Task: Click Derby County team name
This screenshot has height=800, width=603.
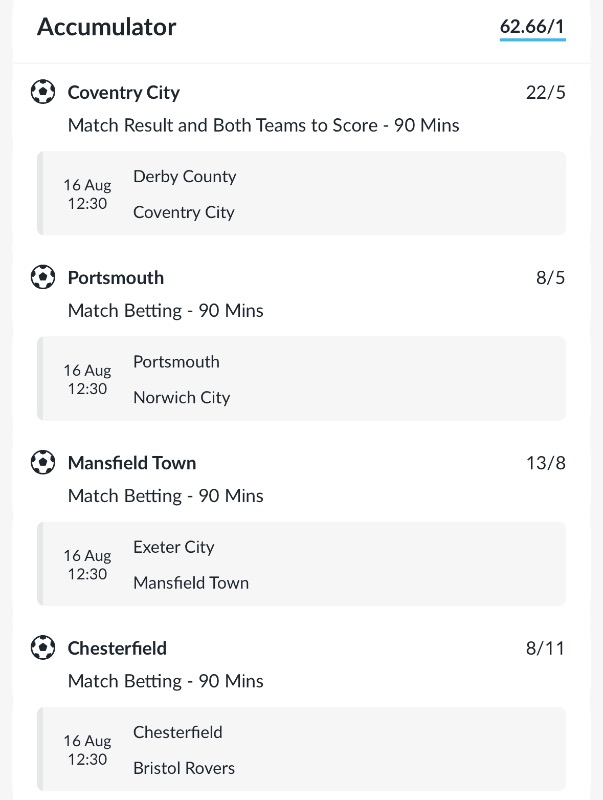Action: point(184,176)
